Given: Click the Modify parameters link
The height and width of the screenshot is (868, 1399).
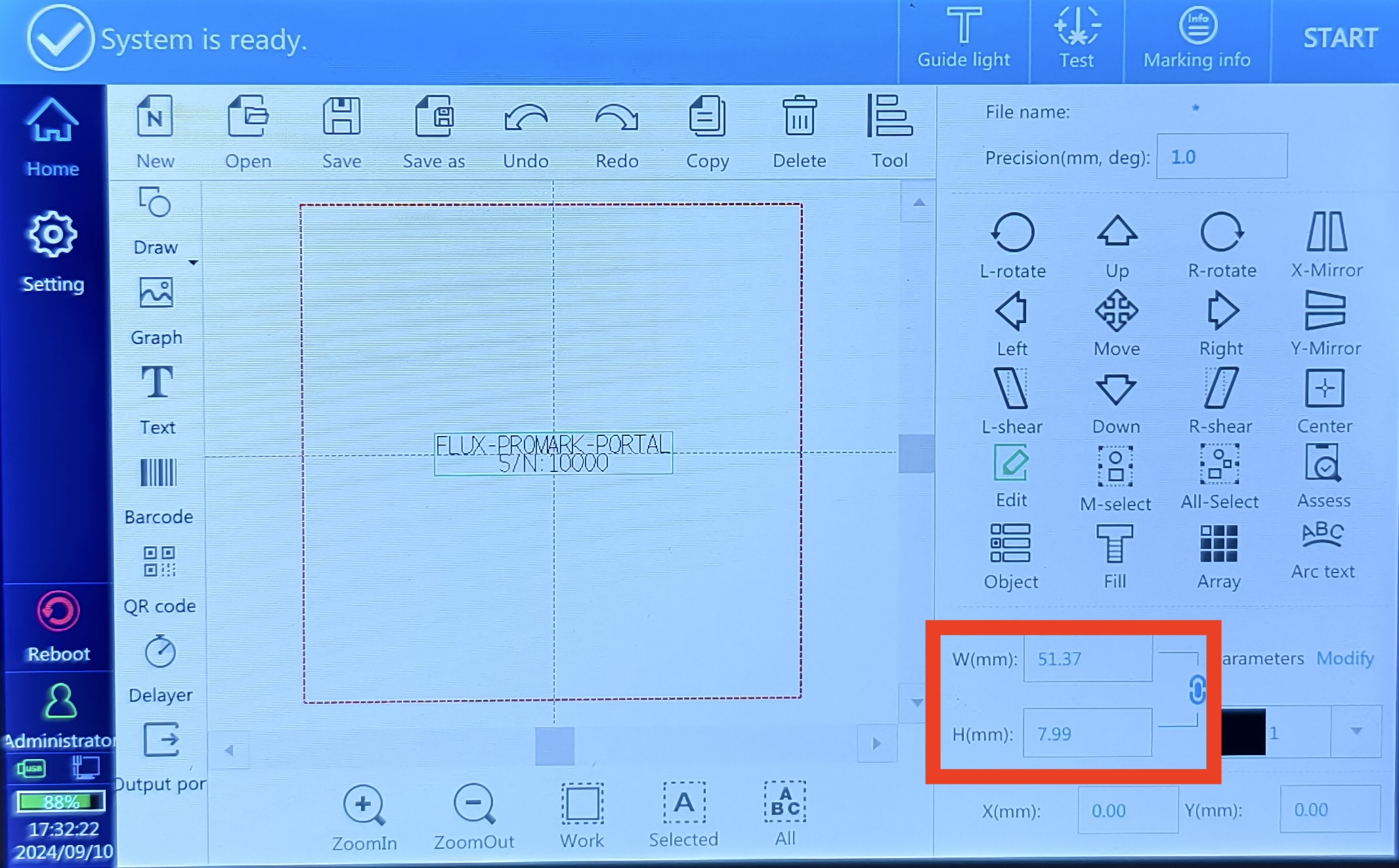Looking at the screenshot, I should pos(1345,658).
